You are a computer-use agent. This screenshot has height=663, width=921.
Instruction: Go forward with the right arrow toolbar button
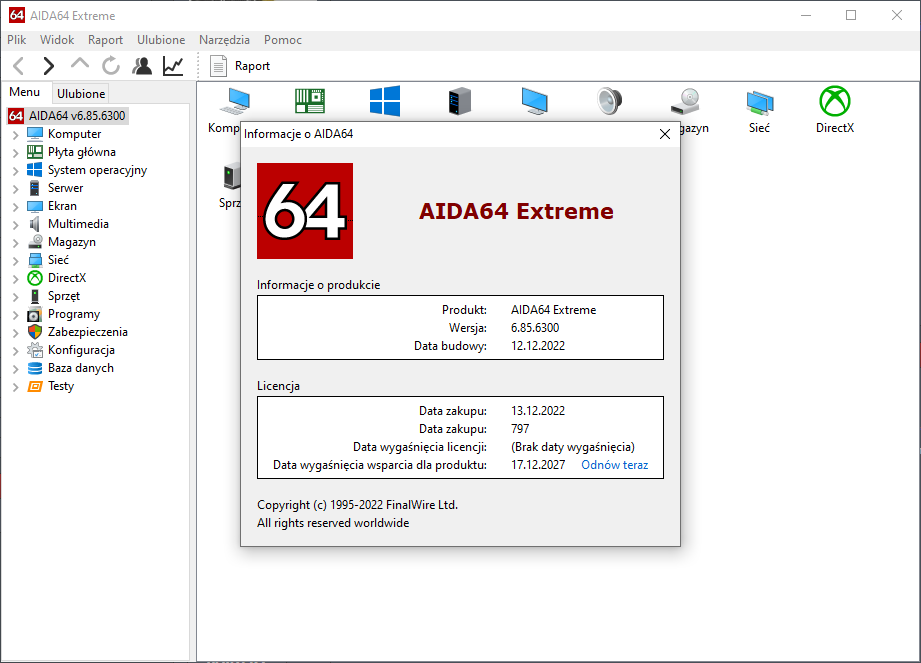click(49, 66)
